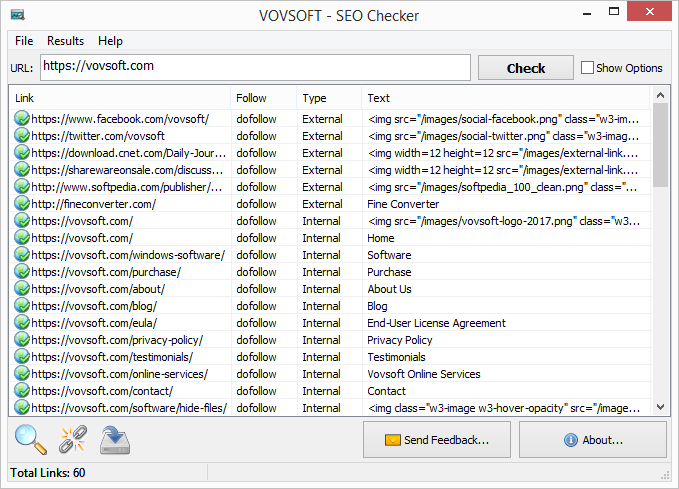Click the status icon beside the softpedia.com link
This screenshot has height=489, width=679.
(x=22, y=186)
